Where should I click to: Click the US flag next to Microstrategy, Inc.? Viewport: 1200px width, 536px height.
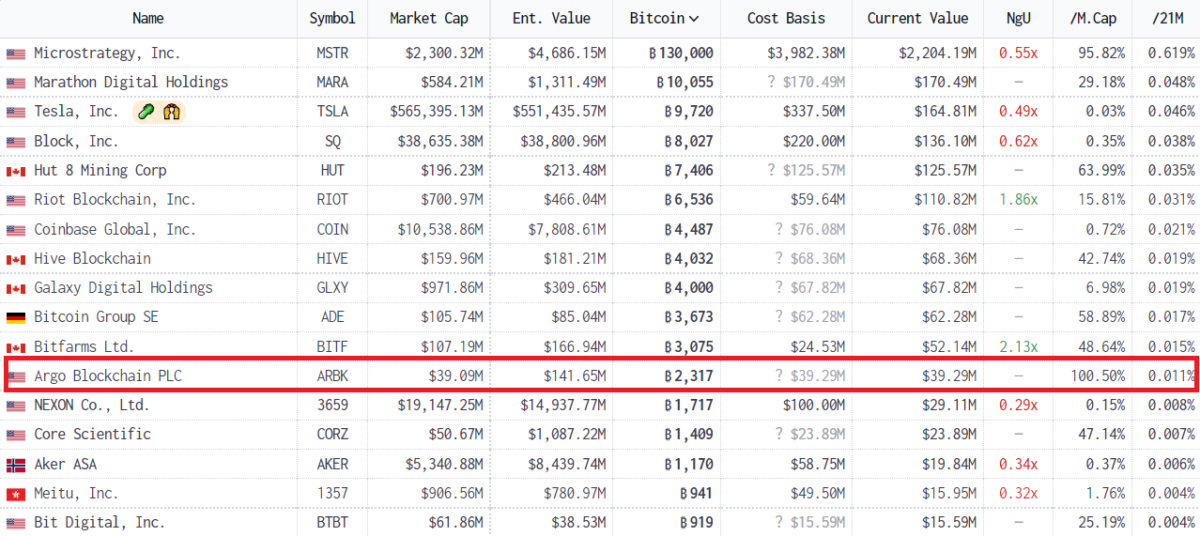pos(16,53)
